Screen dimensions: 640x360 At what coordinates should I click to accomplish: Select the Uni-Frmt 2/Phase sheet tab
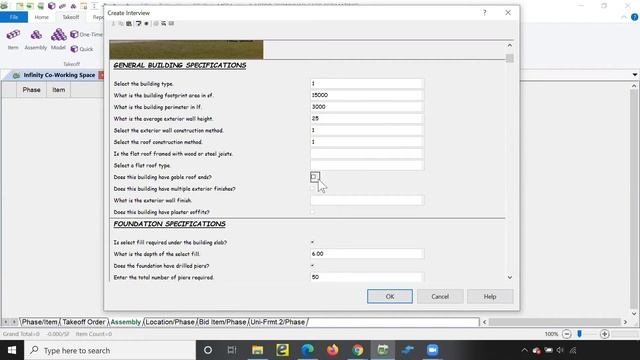(278, 322)
